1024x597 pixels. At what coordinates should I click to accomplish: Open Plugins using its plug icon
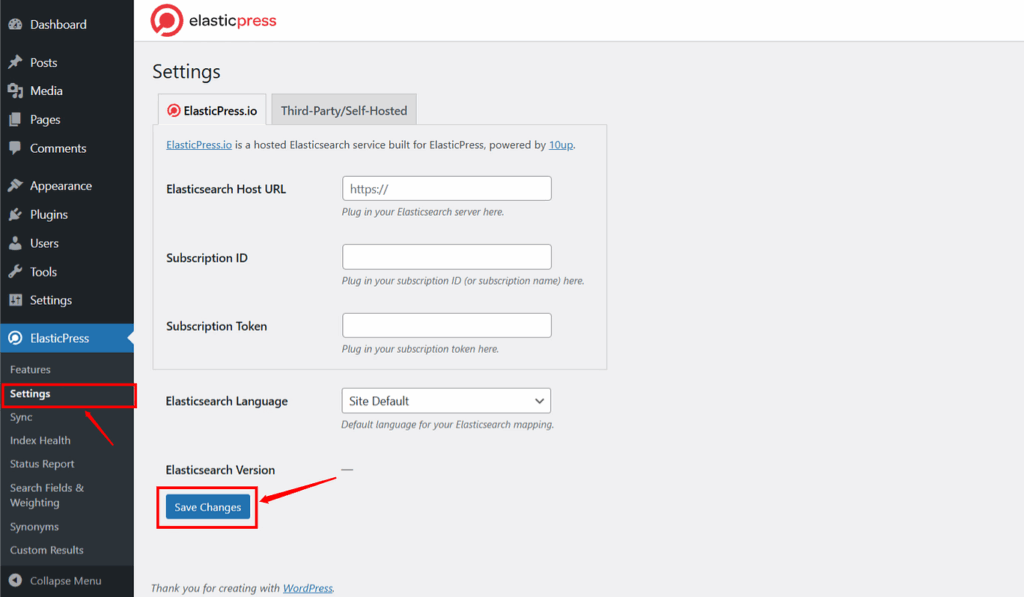18,214
